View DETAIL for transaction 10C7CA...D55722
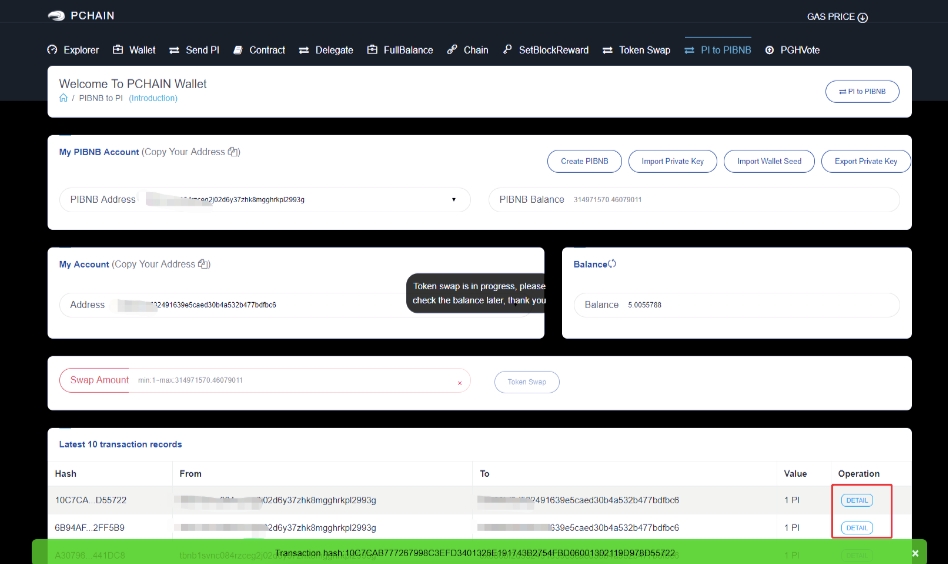Viewport: 948px width, 564px height. tap(856, 500)
